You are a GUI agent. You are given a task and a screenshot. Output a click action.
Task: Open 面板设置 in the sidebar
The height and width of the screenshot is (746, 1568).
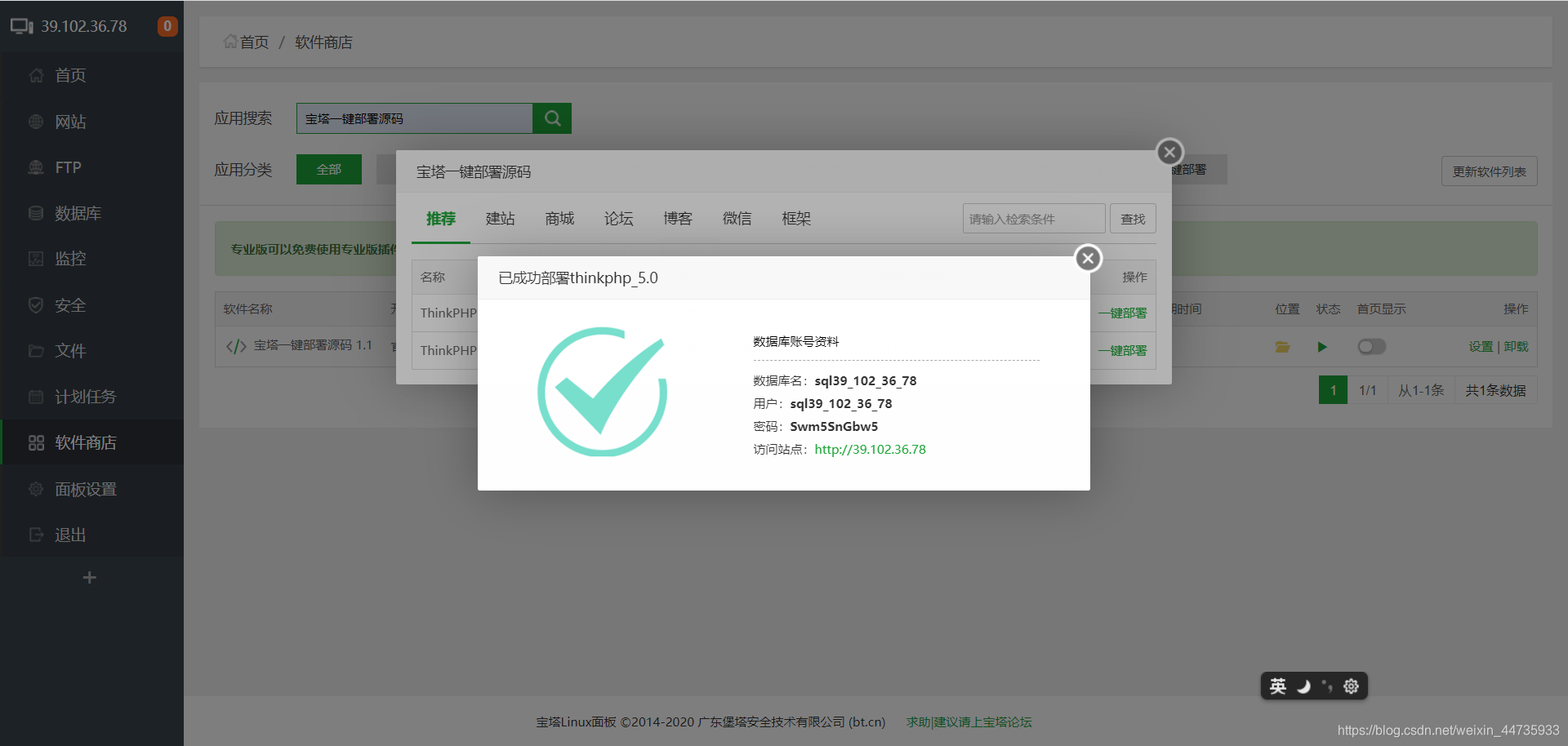tap(91, 489)
